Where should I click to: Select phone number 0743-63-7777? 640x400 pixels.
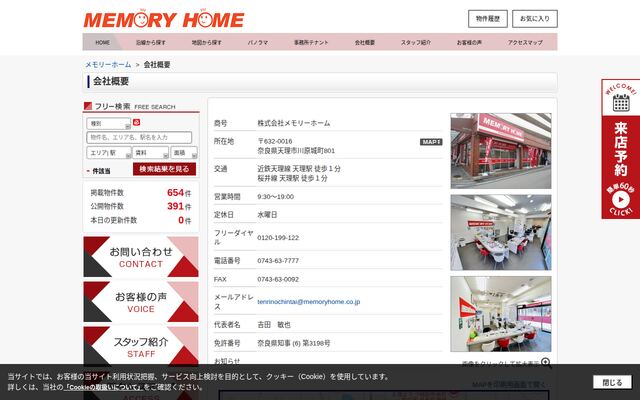278,260
